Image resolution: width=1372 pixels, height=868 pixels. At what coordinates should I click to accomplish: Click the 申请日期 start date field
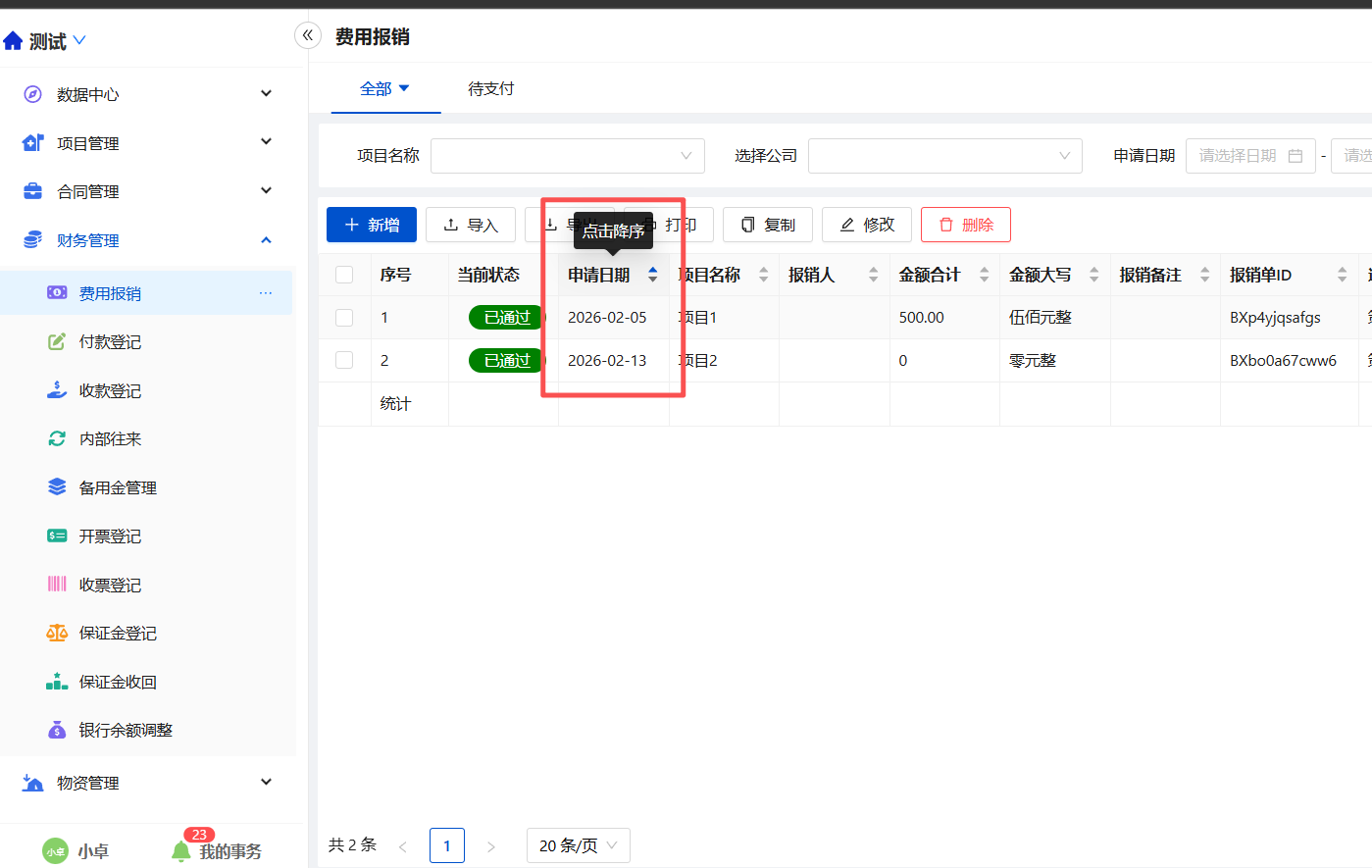click(1249, 156)
